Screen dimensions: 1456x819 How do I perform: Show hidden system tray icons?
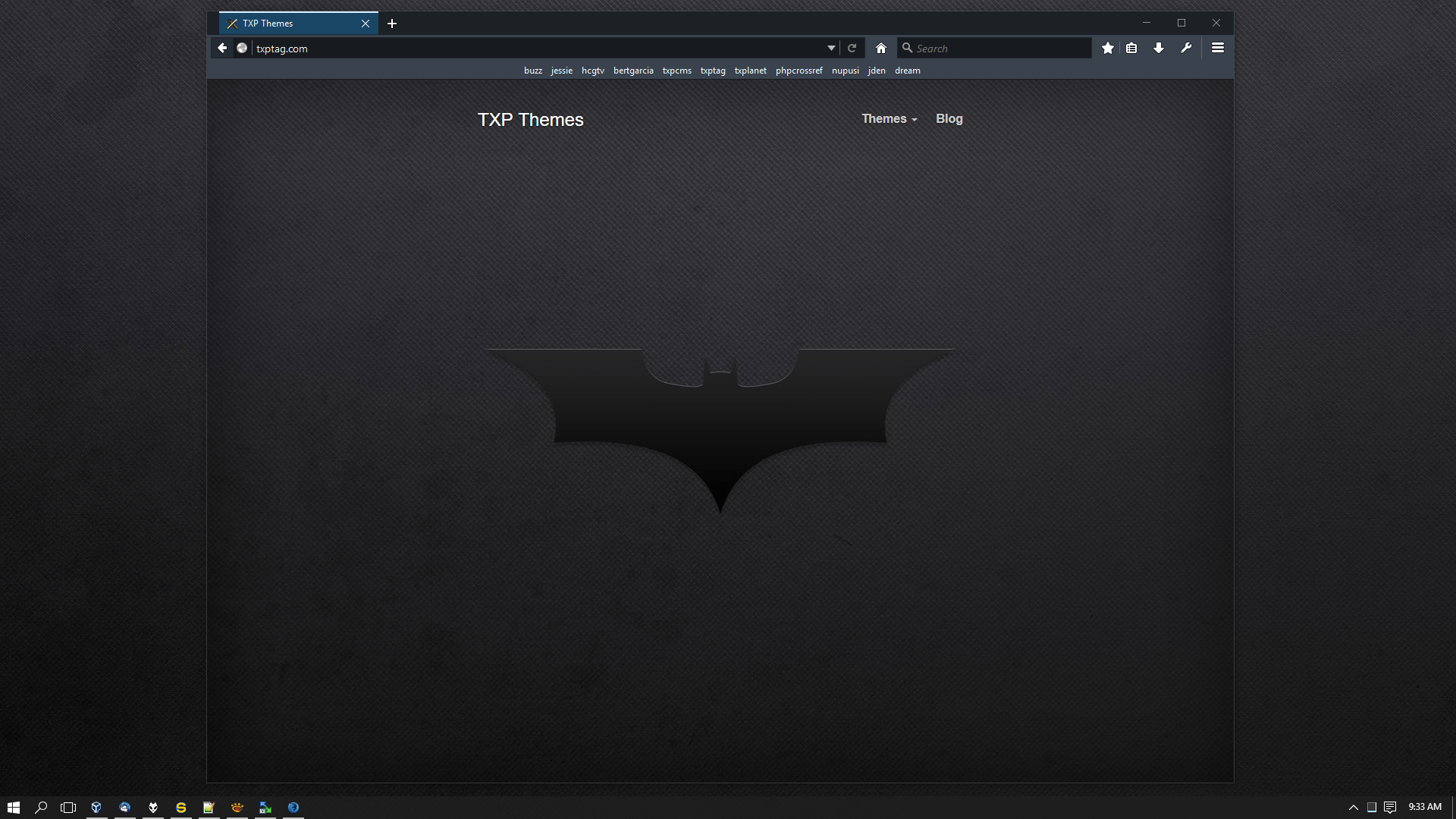tap(1353, 808)
